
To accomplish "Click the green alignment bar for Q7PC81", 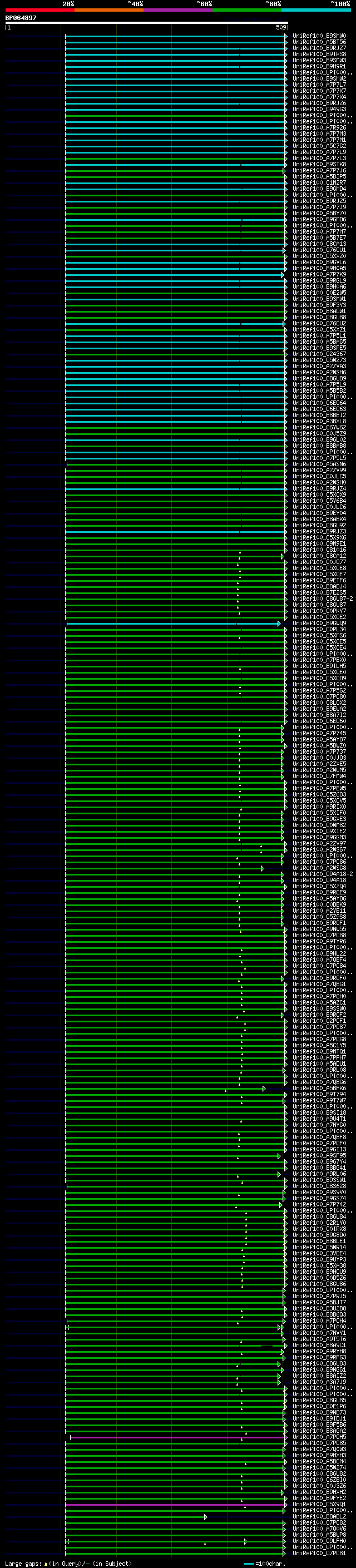I will [175, 1554].
